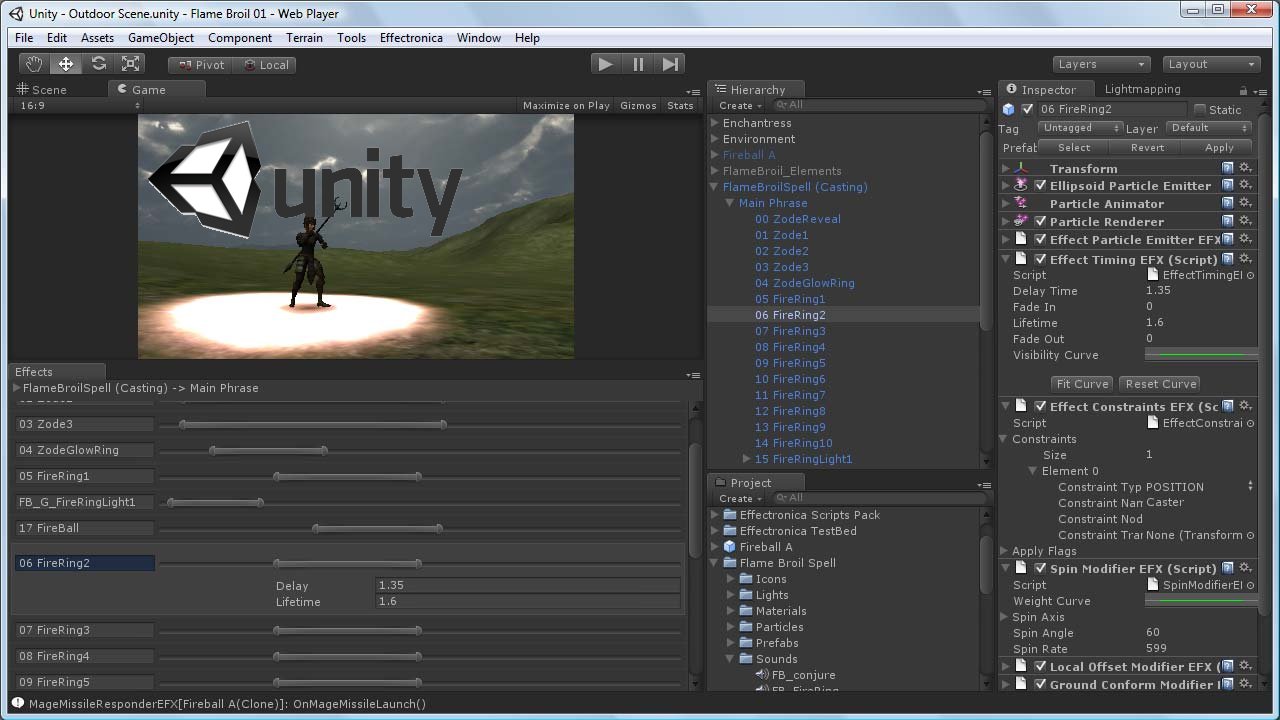Select the Hand tool in toolbar
Viewport: 1280px width, 720px height.
click(x=34, y=64)
